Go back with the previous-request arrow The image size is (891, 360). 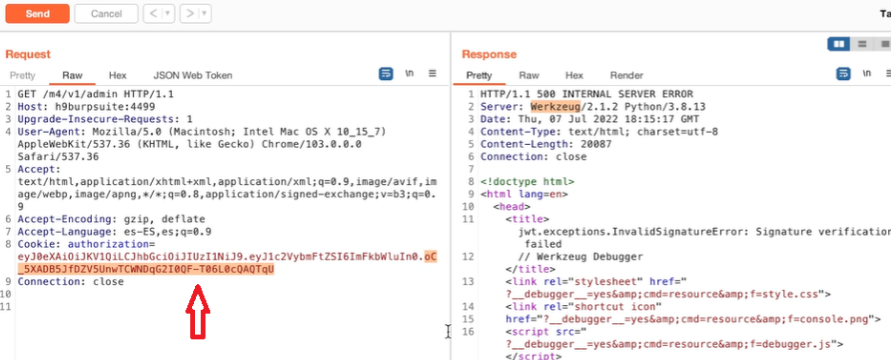point(152,14)
